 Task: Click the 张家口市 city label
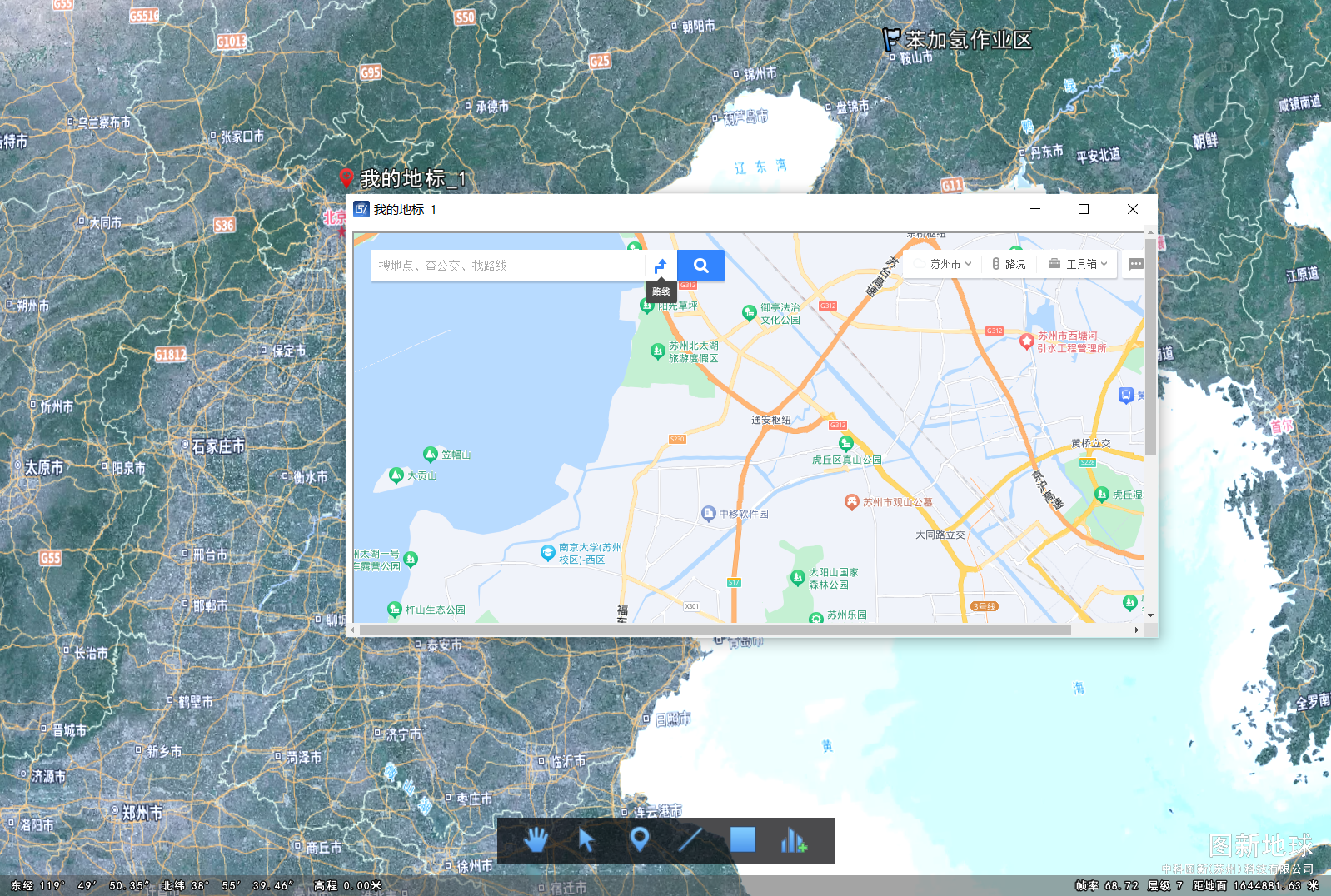pyautogui.click(x=242, y=136)
